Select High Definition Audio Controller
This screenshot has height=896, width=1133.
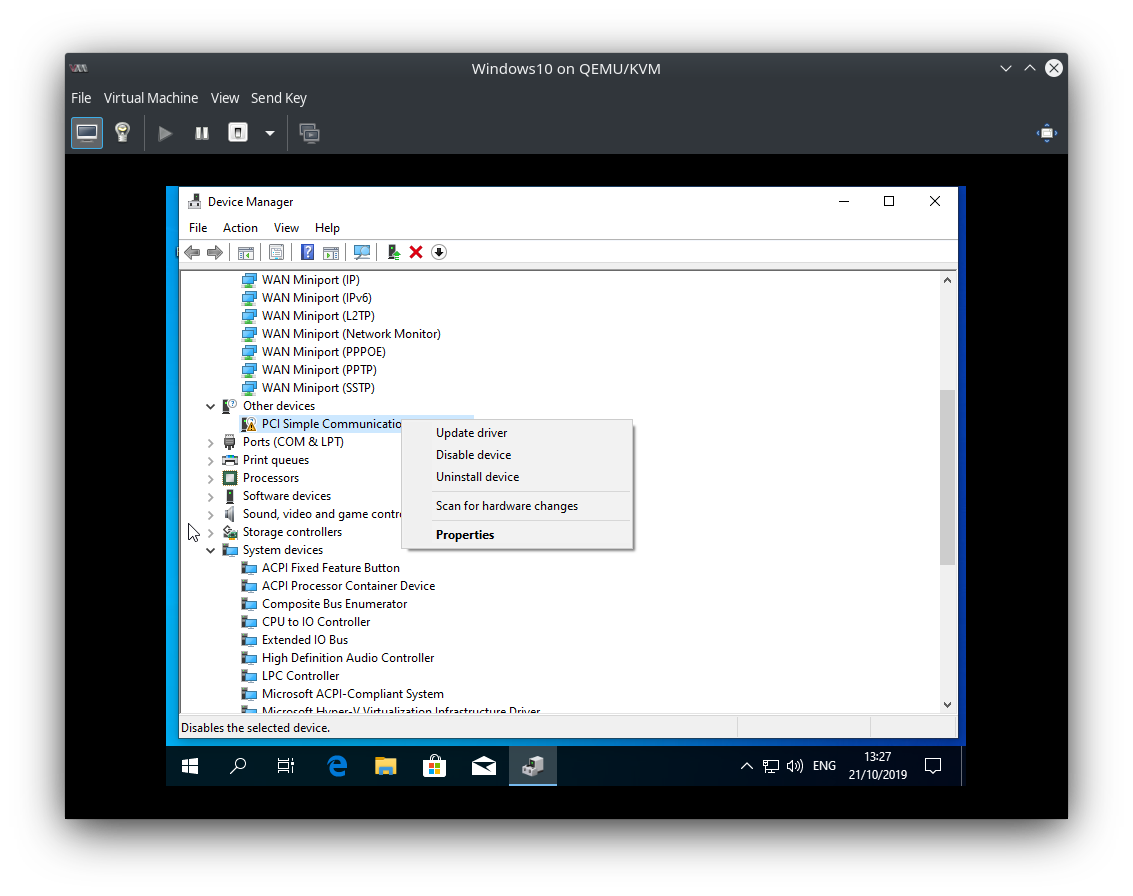click(348, 658)
